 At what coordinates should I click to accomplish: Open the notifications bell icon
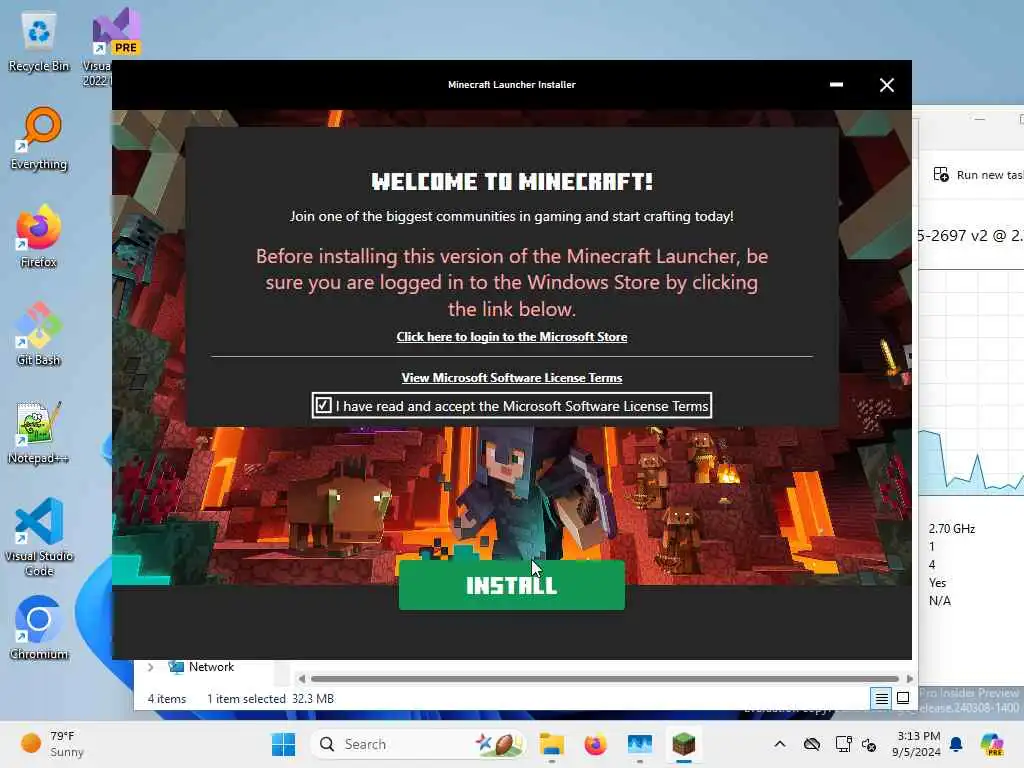956,744
